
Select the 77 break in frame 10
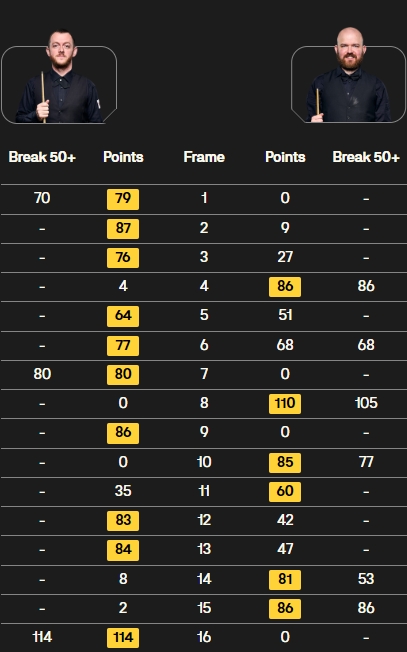[366, 462]
